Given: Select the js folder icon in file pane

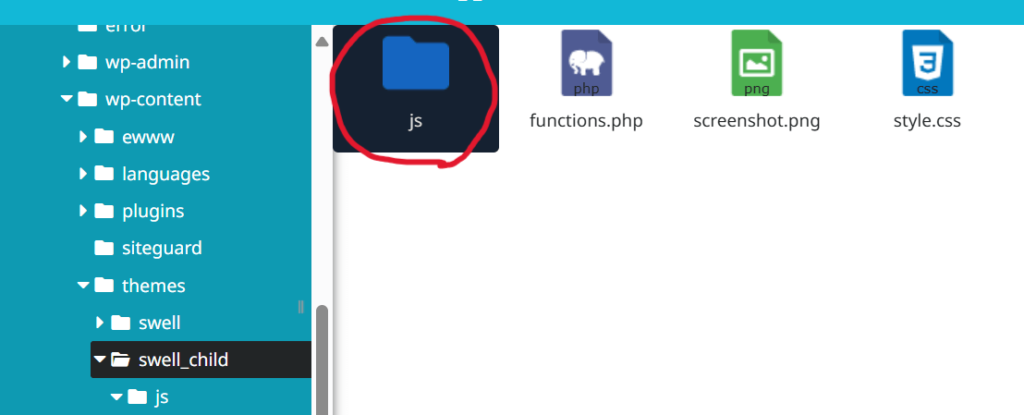Looking at the screenshot, I should (415, 63).
